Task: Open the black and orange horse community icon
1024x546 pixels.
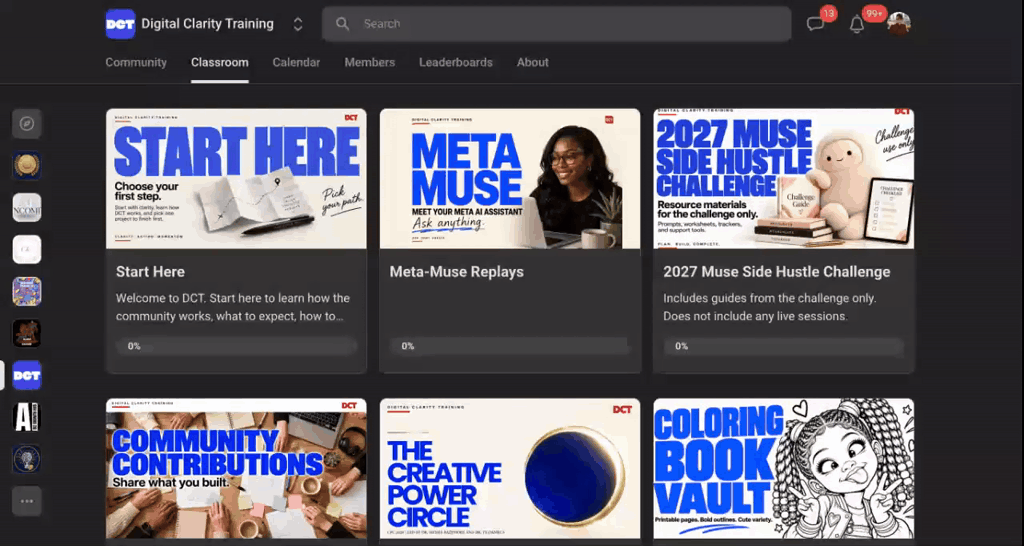Action: (27, 333)
